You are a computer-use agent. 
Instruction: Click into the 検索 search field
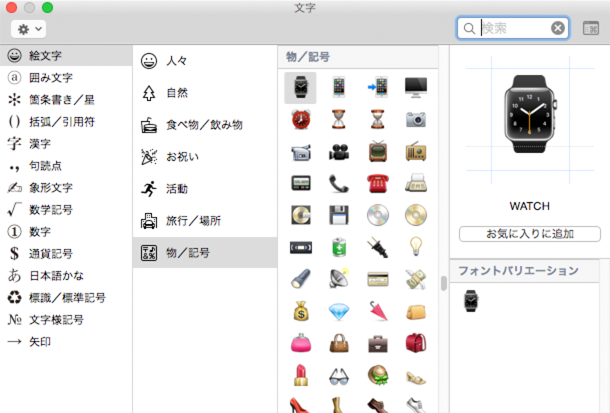(x=513, y=28)
